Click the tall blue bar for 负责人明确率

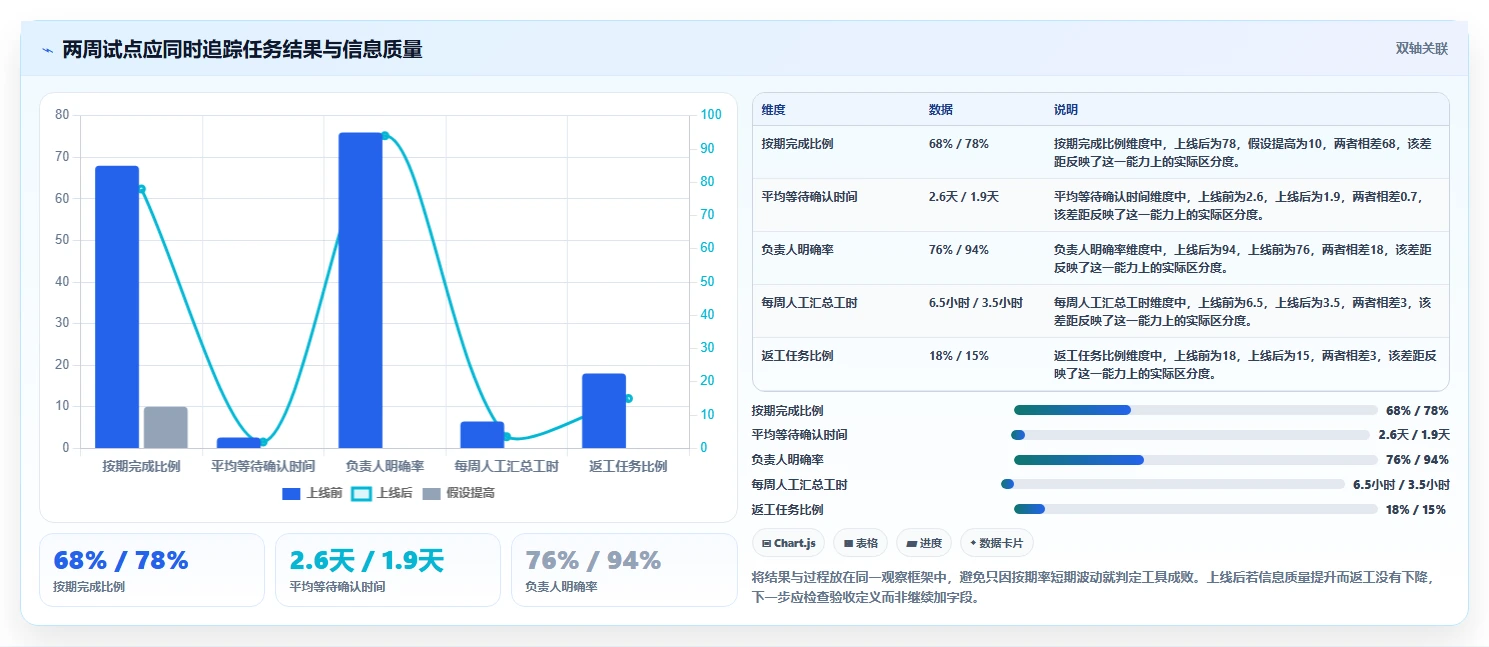[360, 290]
